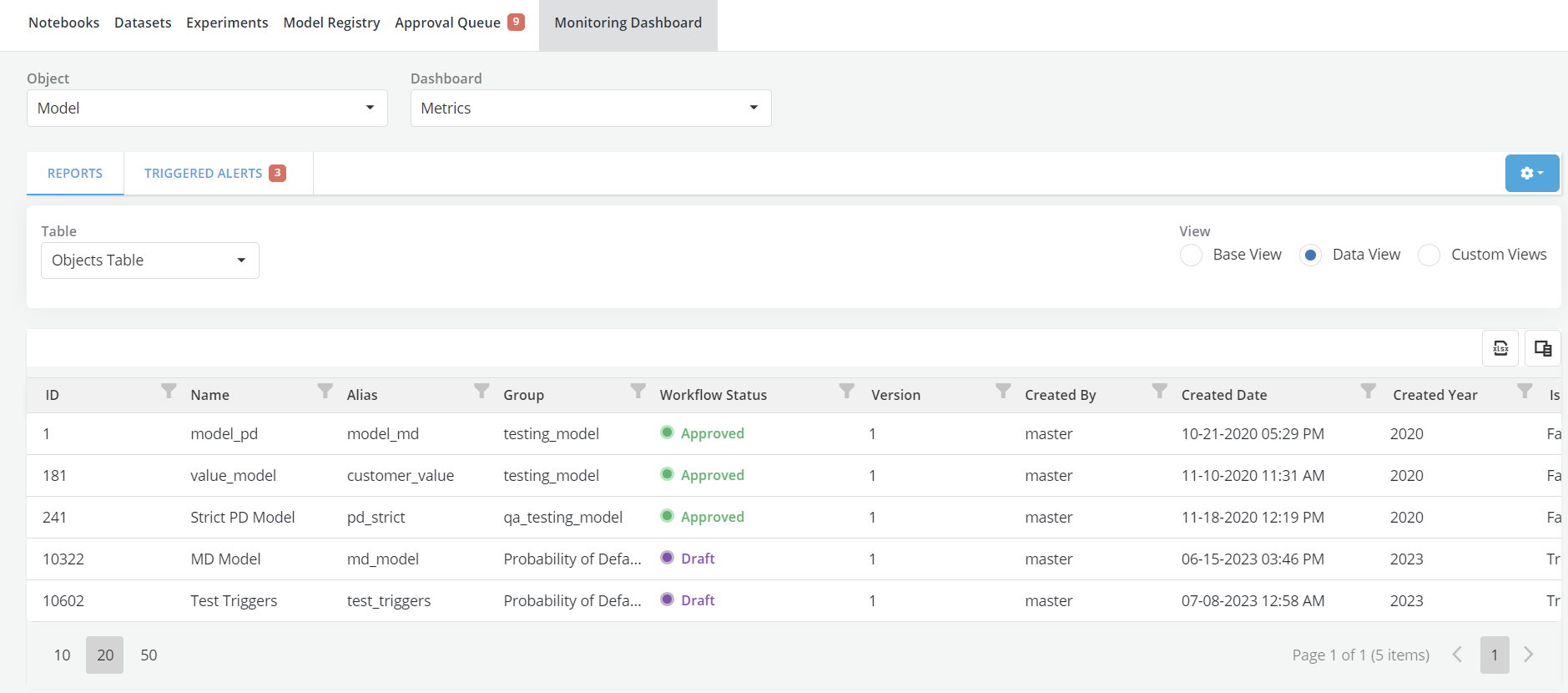Open filter for Created By column
This screenshot has height=693, width=1568.
tap(1159, 391)
